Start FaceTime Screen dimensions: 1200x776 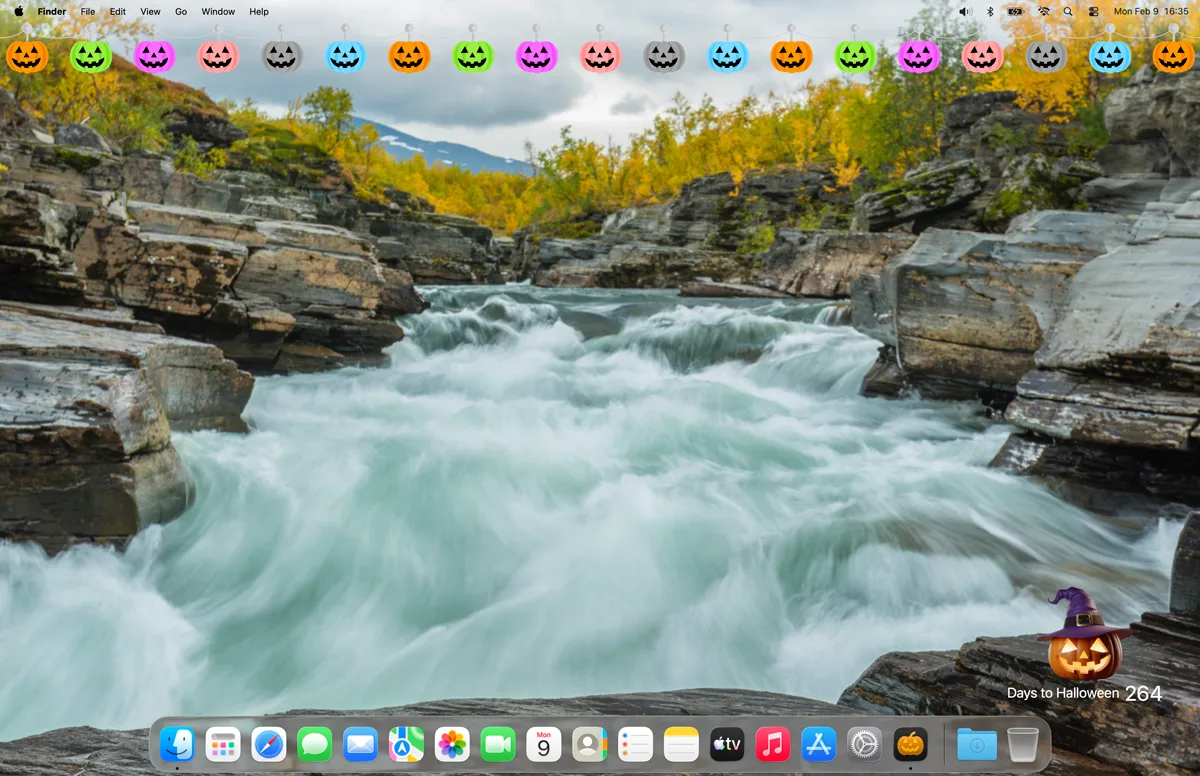pyautogui.click(x=497, y=744)
